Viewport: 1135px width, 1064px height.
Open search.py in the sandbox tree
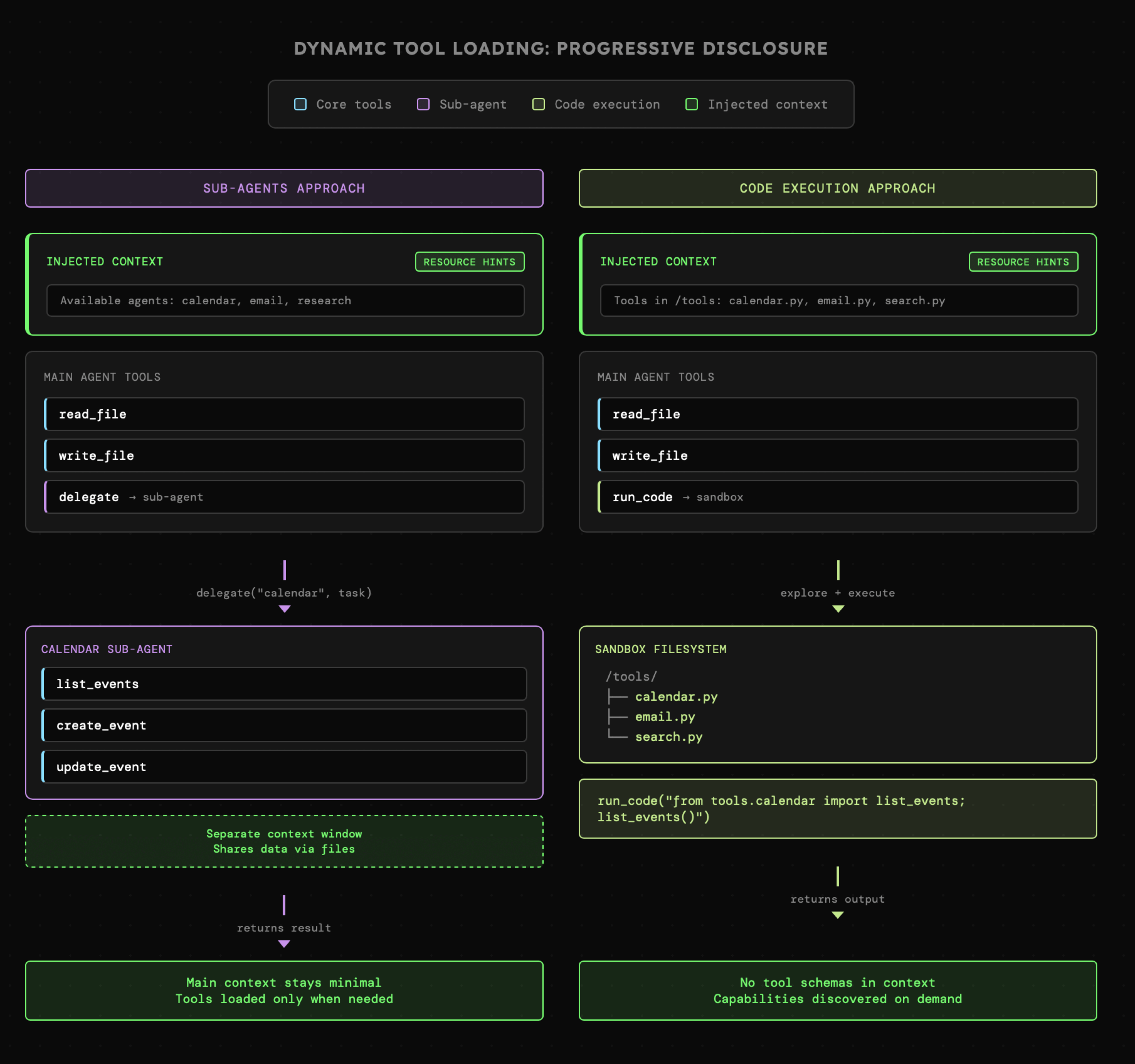pos(668,737)
